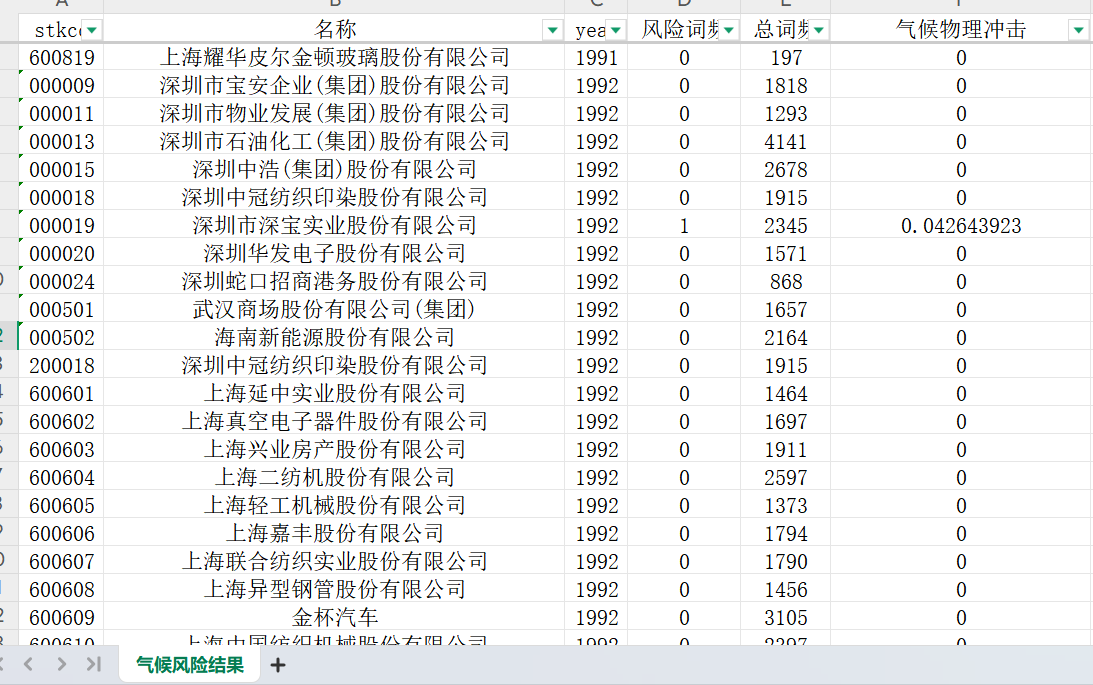Viewport: 1093px width, 685px height.
Task: Select stock code cell 000015
Action: [x=61, y=169]
